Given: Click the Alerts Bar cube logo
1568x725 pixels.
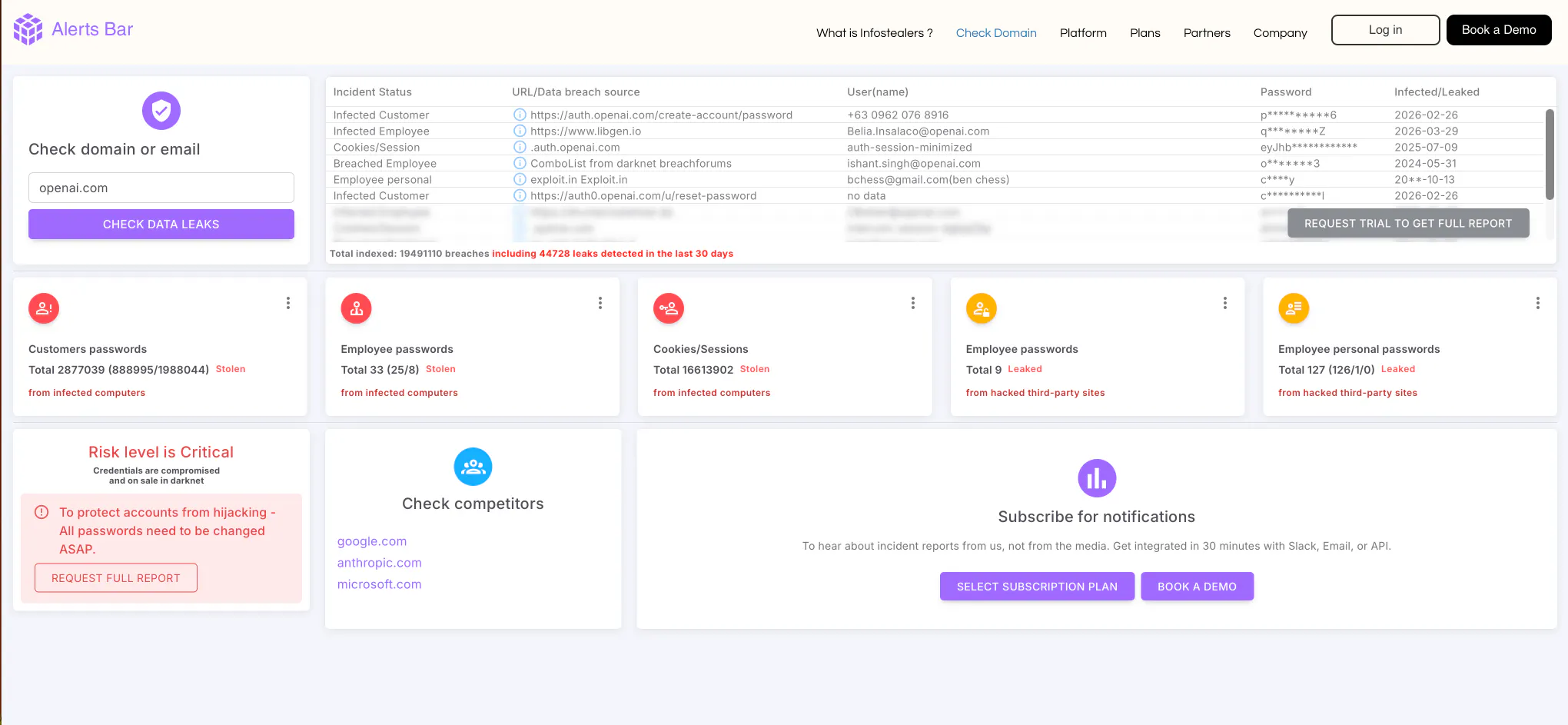Looking at the screenshot, I should click(x=28, y=29).
